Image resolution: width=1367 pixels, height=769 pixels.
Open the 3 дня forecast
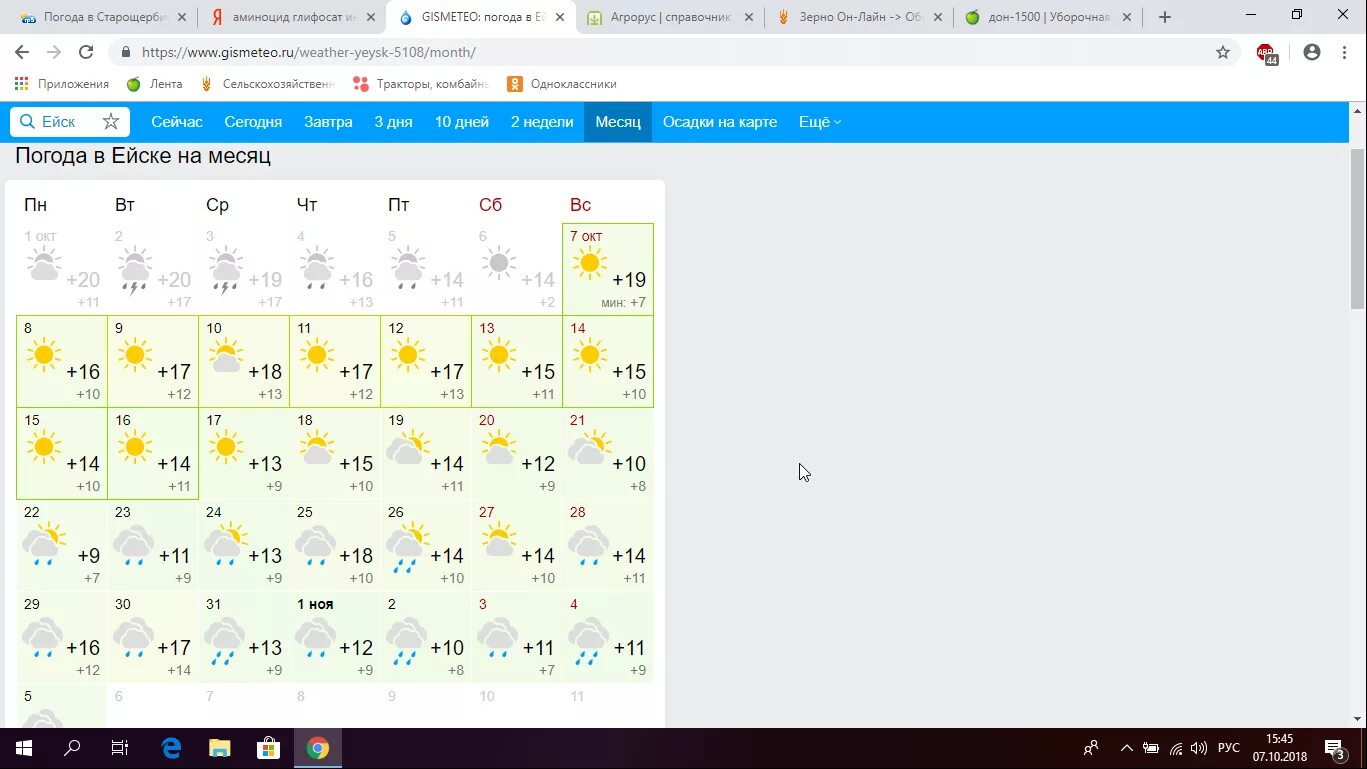393,122
